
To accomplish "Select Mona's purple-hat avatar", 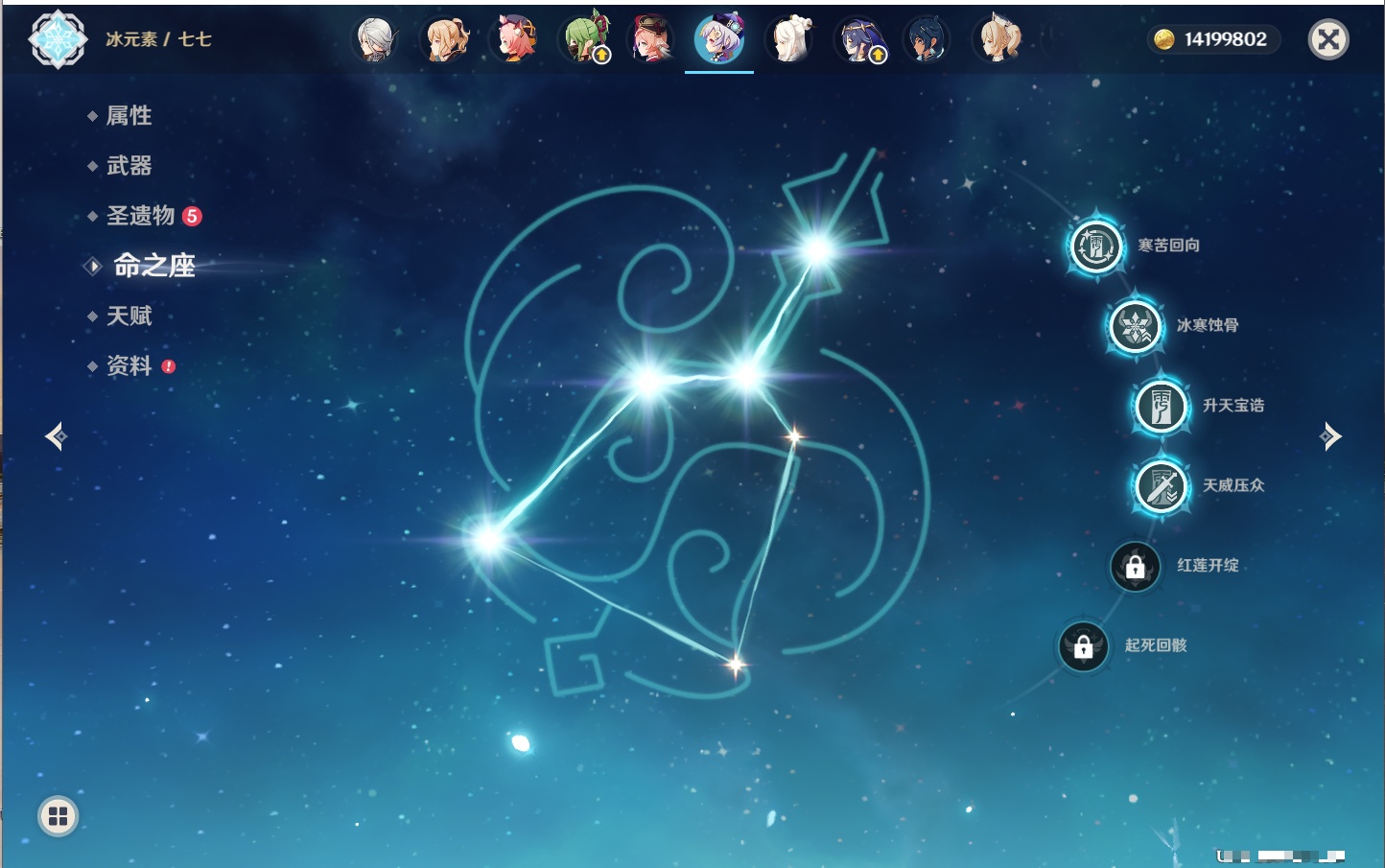I will pos(860,39).
